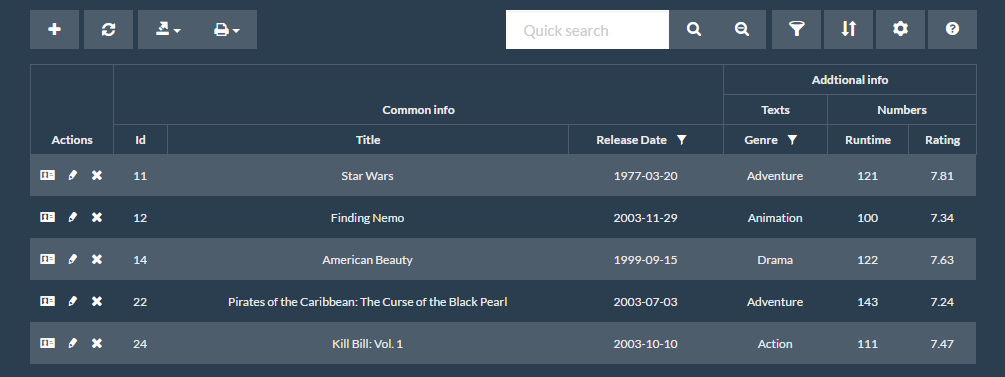Open the print dropdown menu
The image size is (1005, 377).
[227, 29]
